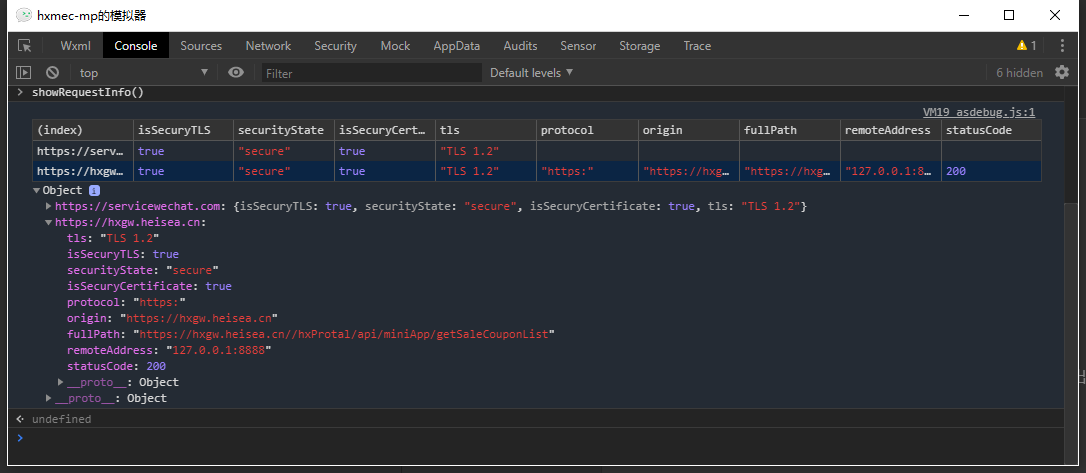Select the Console tab
Screen dimensions: 1086x473
pos(136,46)
